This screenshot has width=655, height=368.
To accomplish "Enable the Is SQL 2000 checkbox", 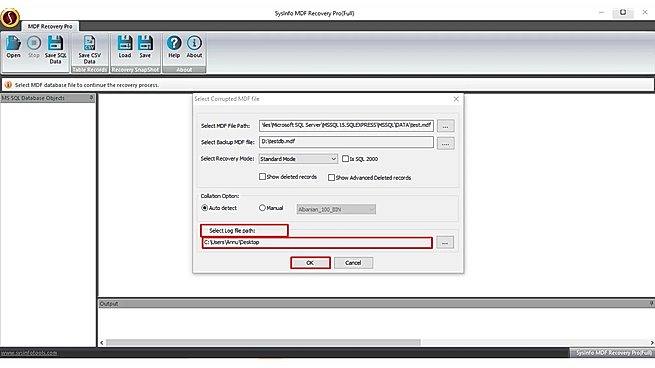I will tap(345, 159).
